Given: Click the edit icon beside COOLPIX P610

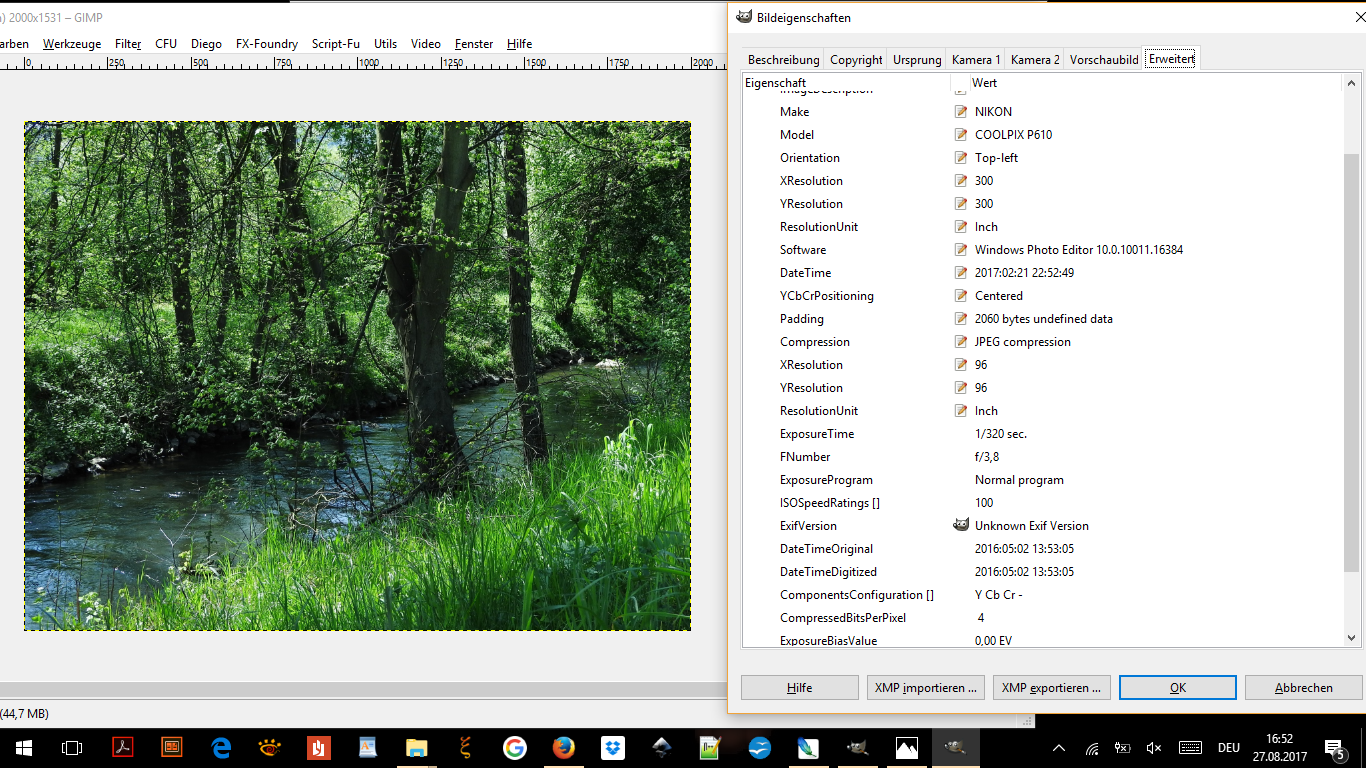Looking at the screenshot, I should [x=961, y=135].
